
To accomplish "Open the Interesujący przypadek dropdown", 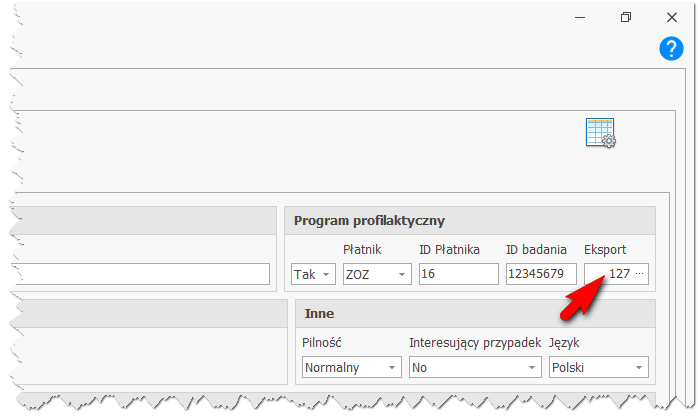I will tap(475, 367).
